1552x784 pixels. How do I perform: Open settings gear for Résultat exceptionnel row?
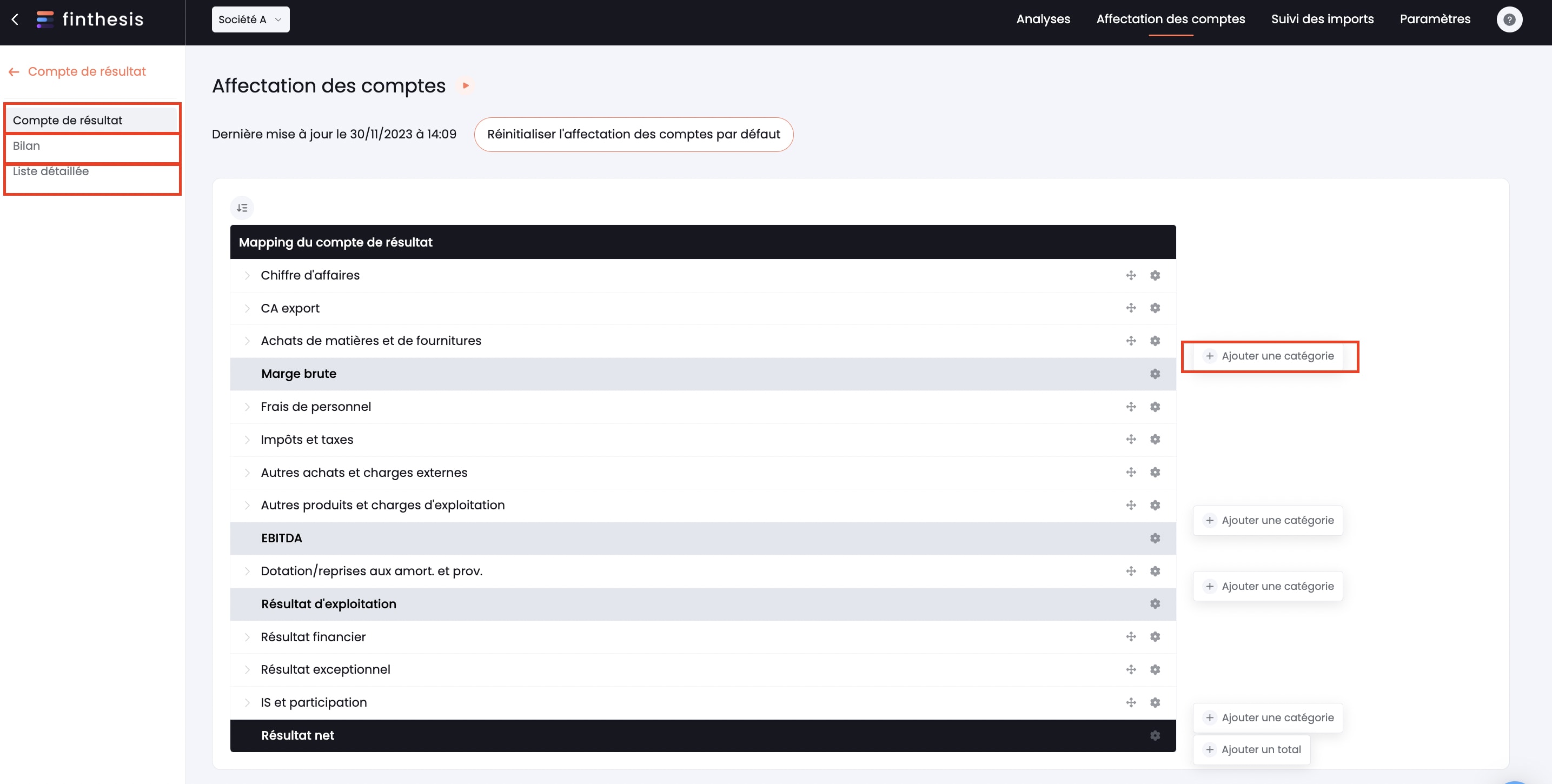pos(1155,669)
